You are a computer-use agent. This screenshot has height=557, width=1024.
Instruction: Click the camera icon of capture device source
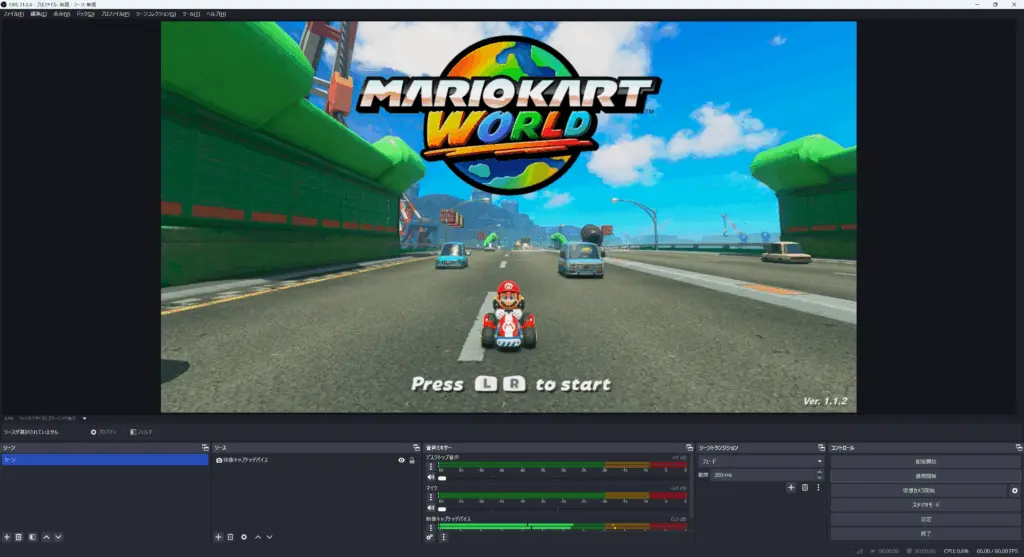(219, 460)
